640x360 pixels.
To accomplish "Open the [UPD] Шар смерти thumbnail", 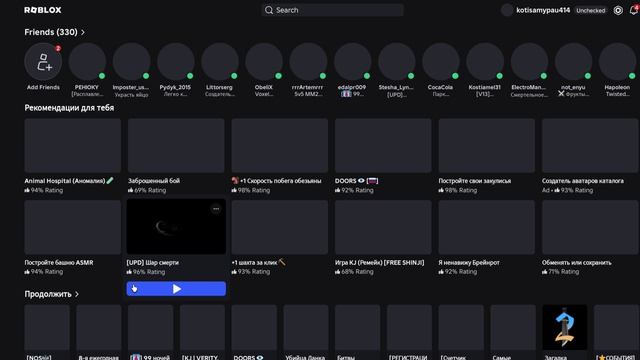I will pyautogui.click(x=176, y=227).
